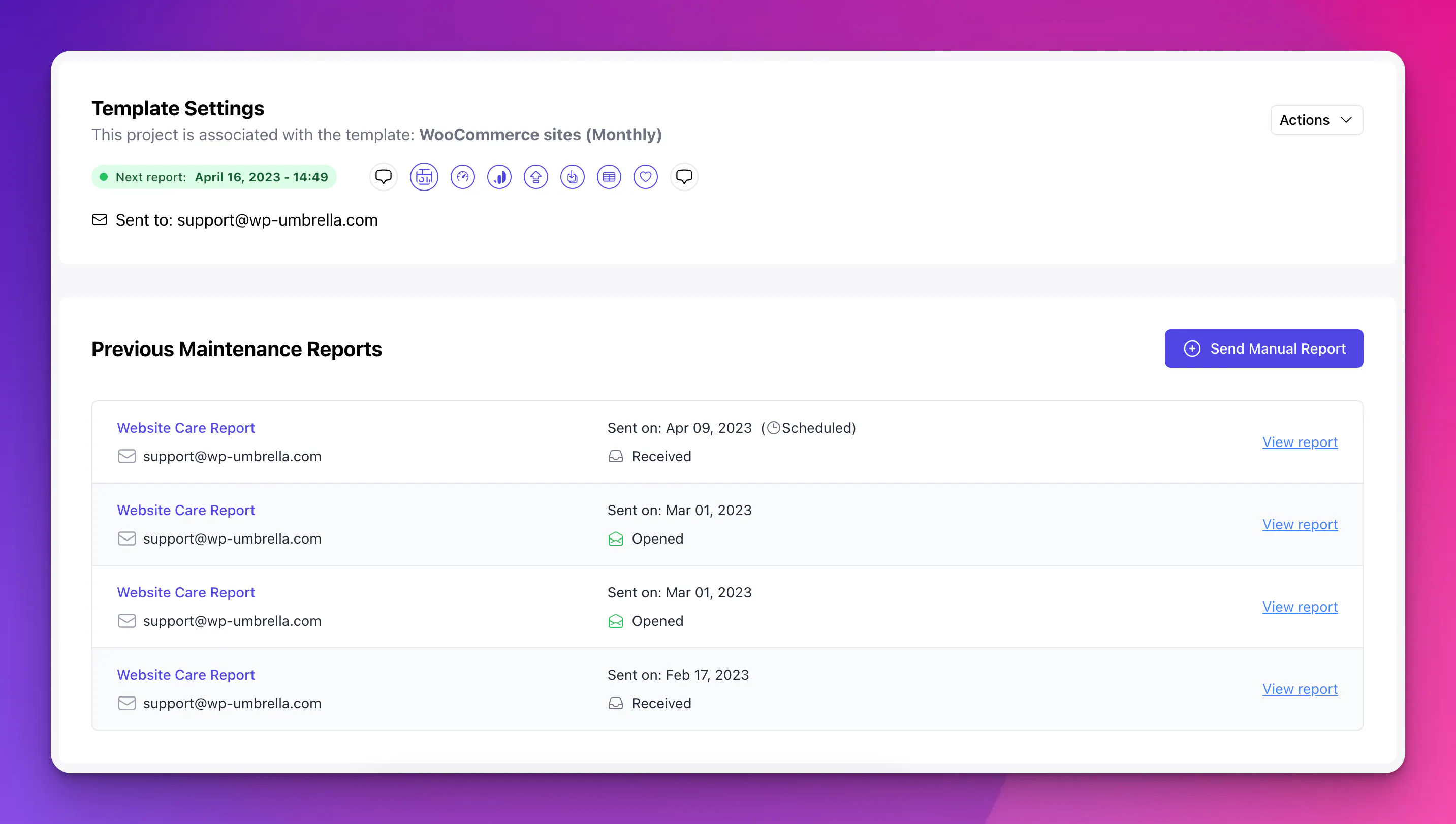Image resolution: width=1456 pixels, height=824 pixels.
Task: Select the Google Analytics bar chart icon
Action: point(499,177)
